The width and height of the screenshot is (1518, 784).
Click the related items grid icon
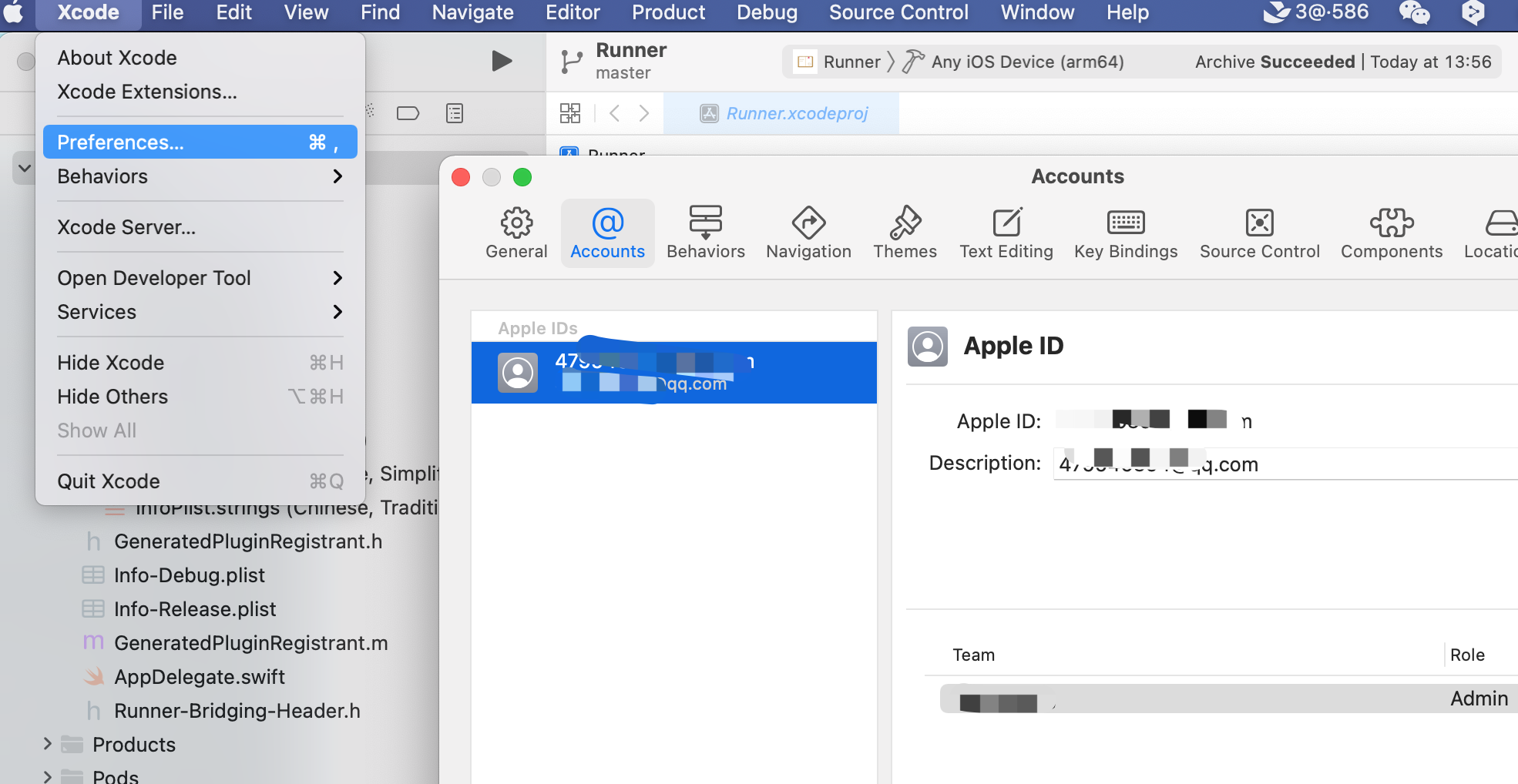point(570,113)
